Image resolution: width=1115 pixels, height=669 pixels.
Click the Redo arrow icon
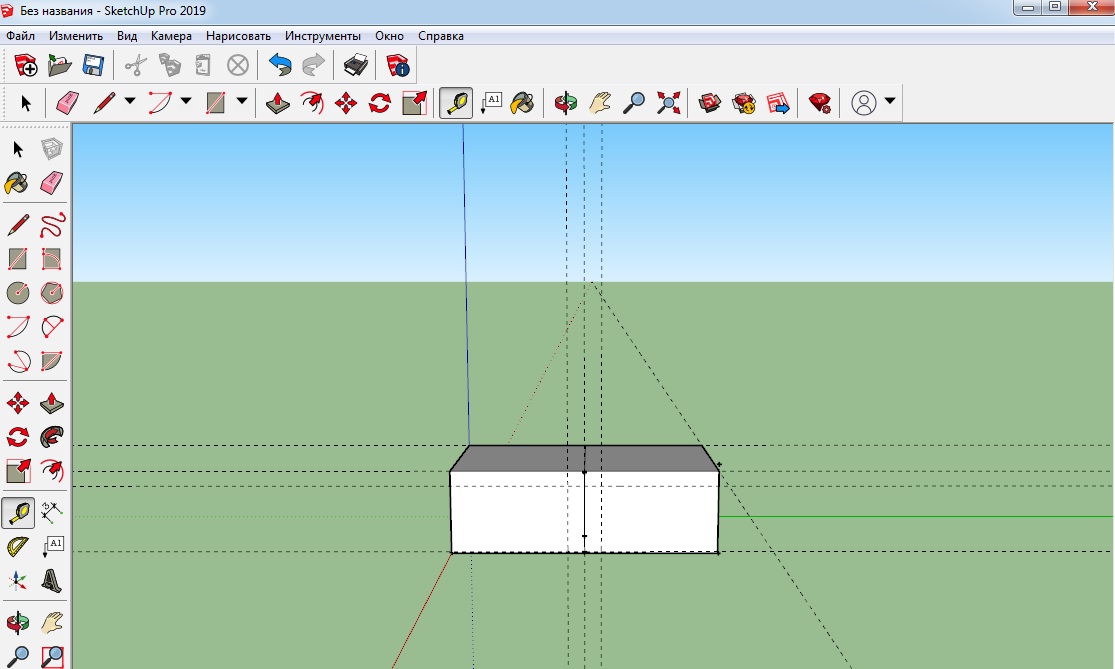(x=314, y=65)
